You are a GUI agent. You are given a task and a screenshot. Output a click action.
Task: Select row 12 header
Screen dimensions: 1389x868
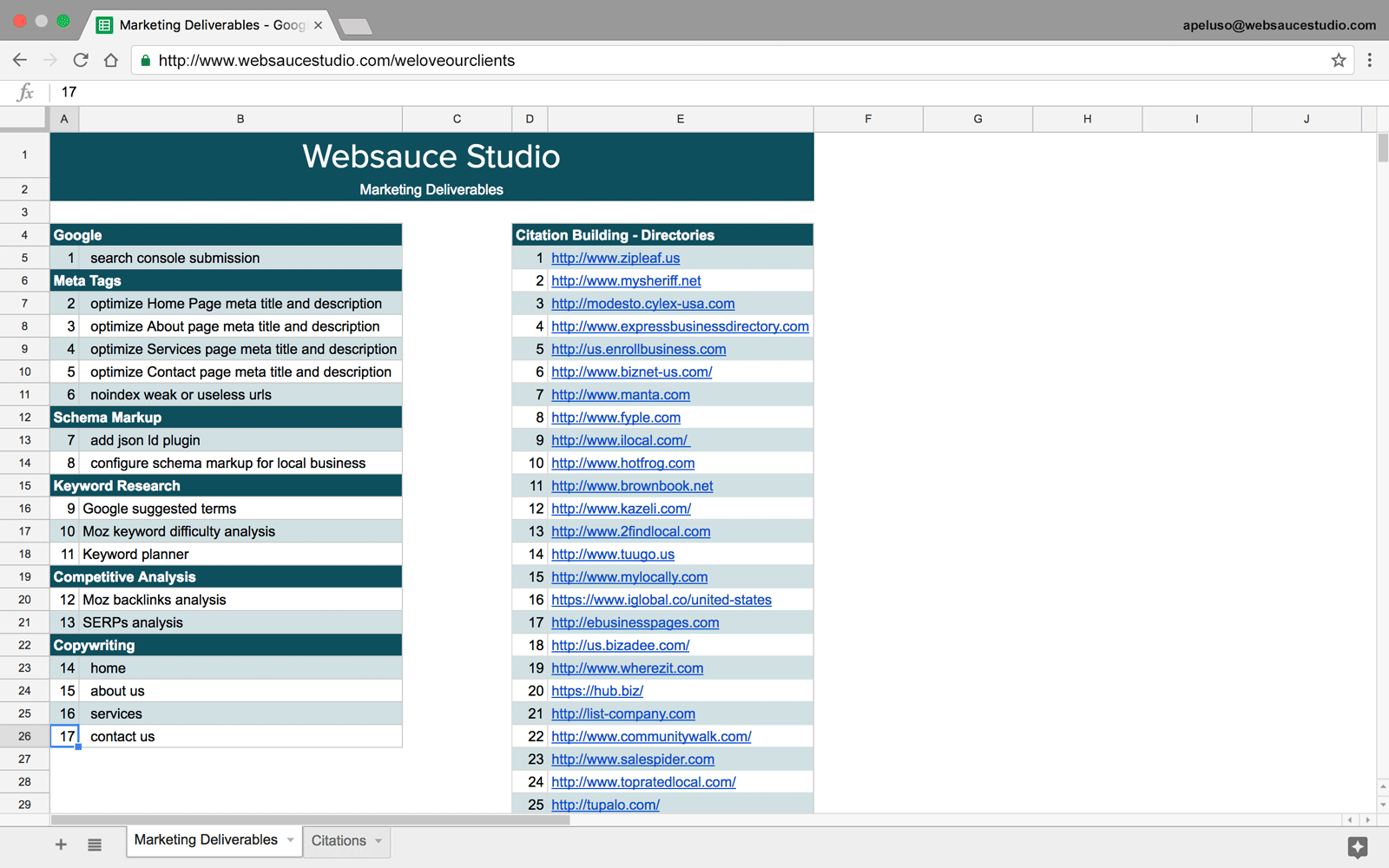[x=24, y=418]
